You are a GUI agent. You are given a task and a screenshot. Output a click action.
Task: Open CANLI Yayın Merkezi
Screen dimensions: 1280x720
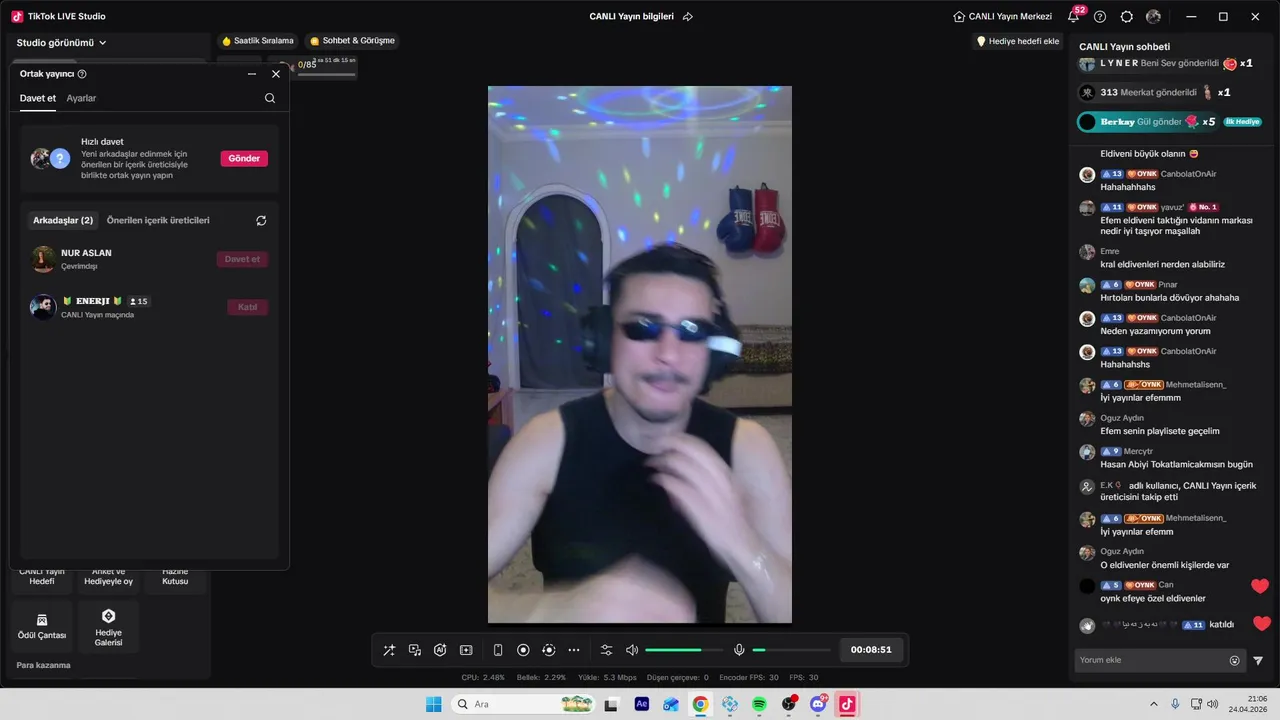pos(1003,16)
